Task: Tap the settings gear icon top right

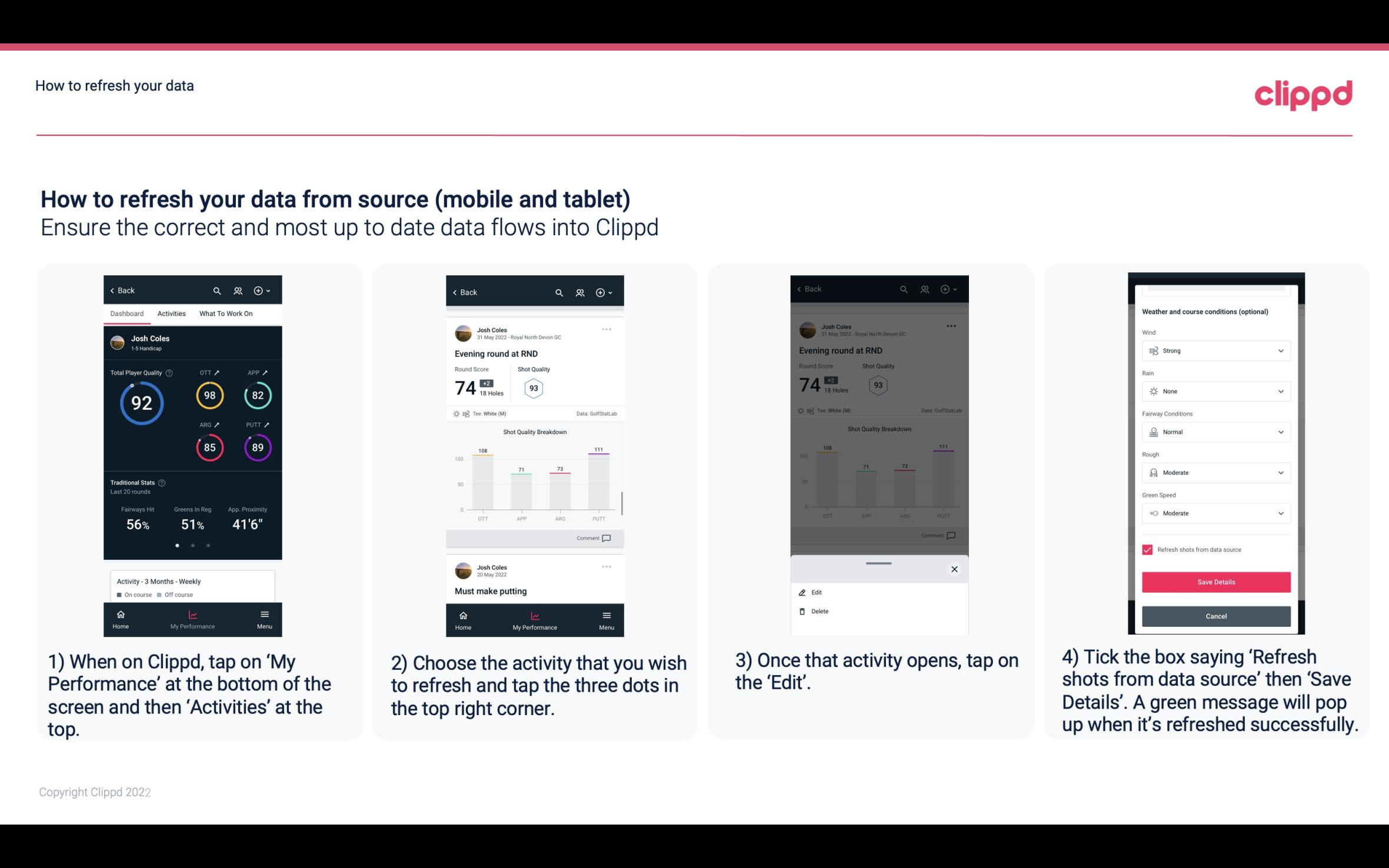Action: pos(259,291)
